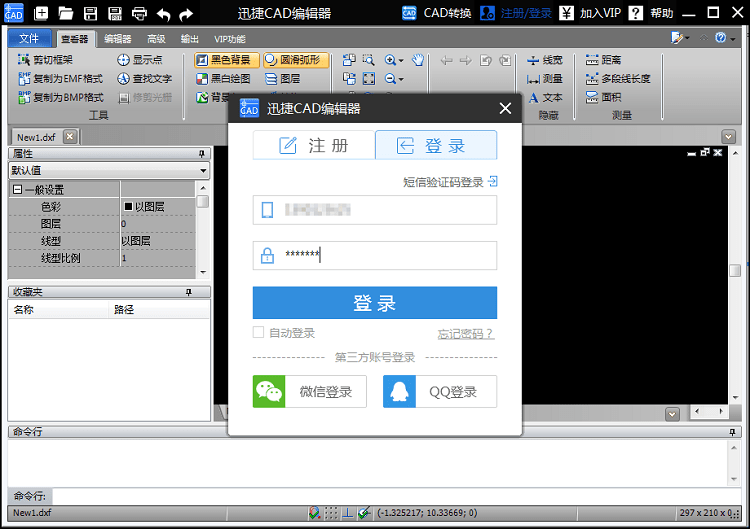The image size is (750, 529).
Task: Open the 文件 menu
Action: click(x=29, y=38)
